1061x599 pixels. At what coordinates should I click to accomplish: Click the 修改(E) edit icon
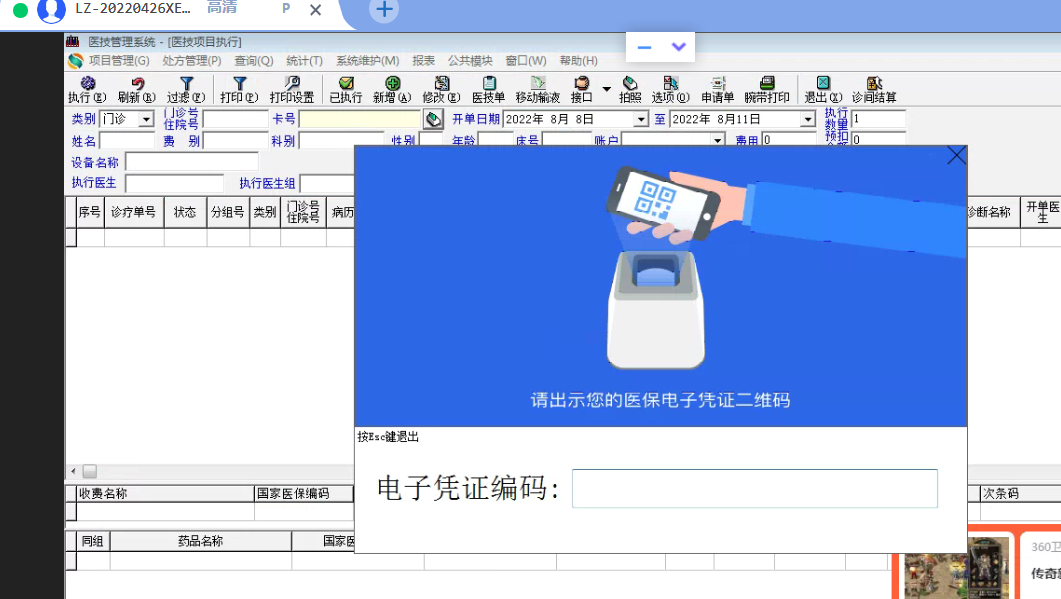(441, 90)
